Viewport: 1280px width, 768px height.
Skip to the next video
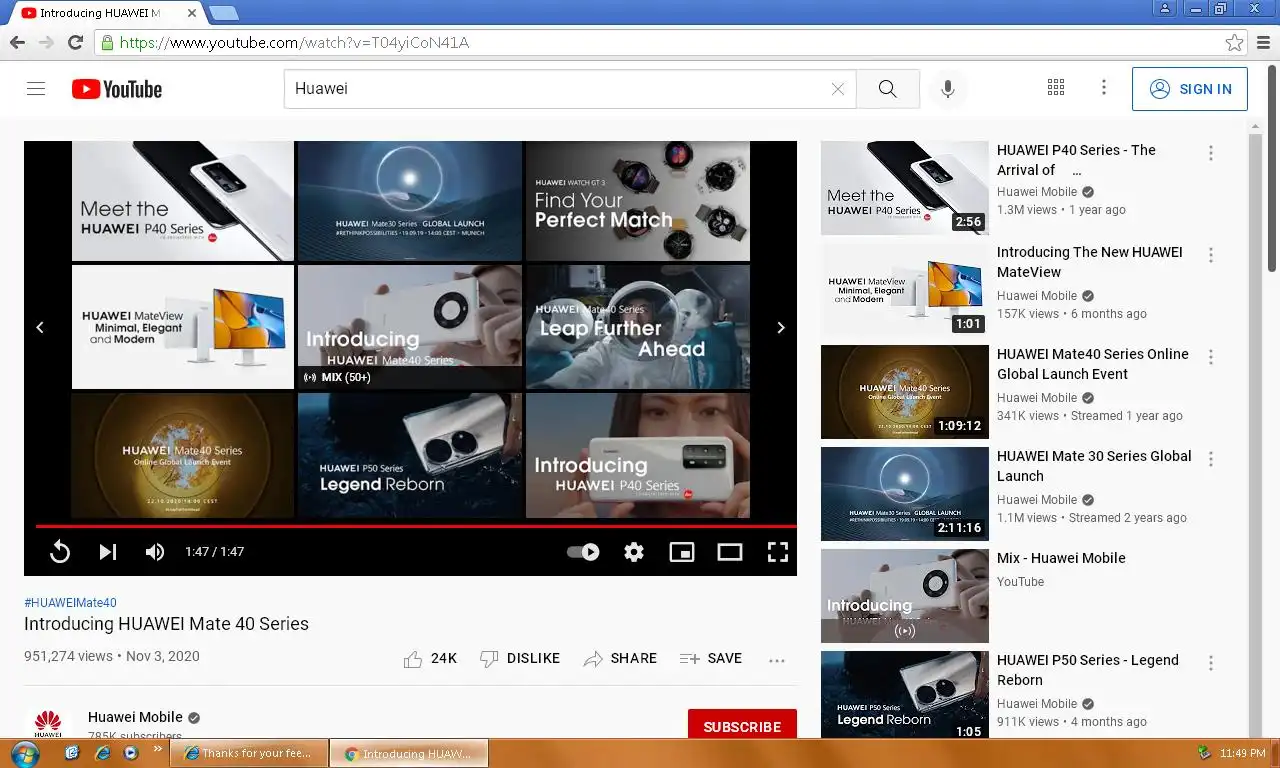pyautogui.click(x=108, y=552)
